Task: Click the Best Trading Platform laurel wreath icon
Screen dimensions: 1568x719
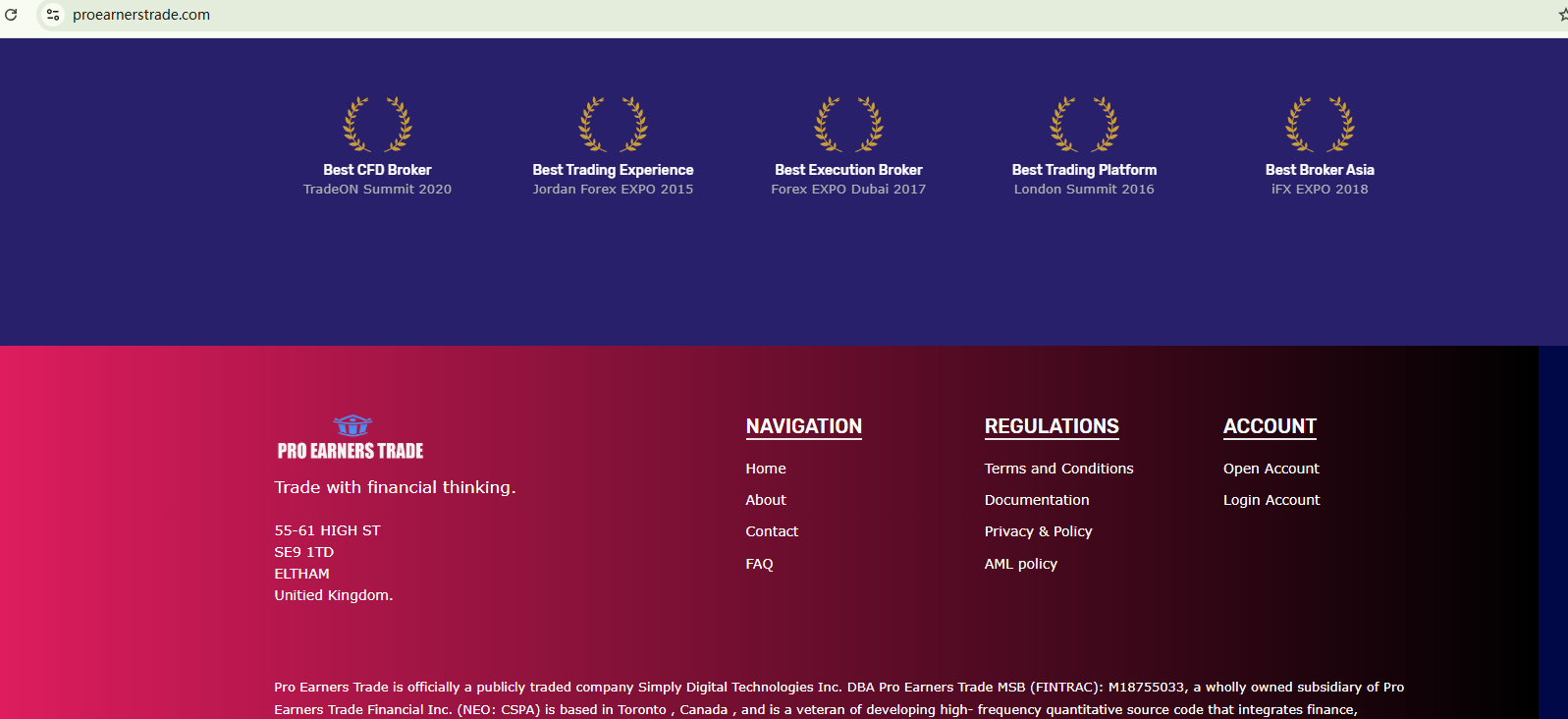Action: tap(1084, 125)
